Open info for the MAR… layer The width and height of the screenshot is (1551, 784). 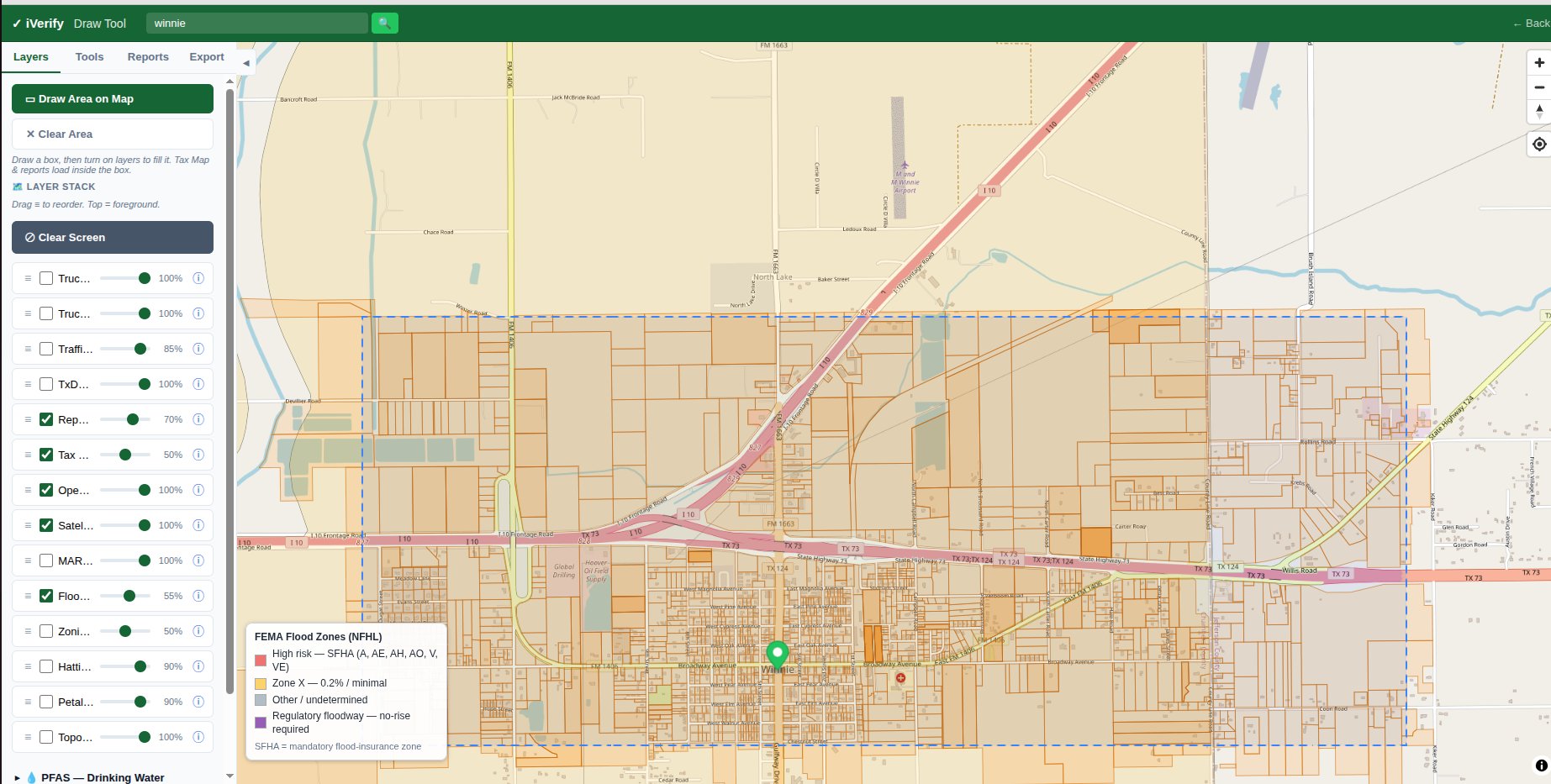coord(198,560)
